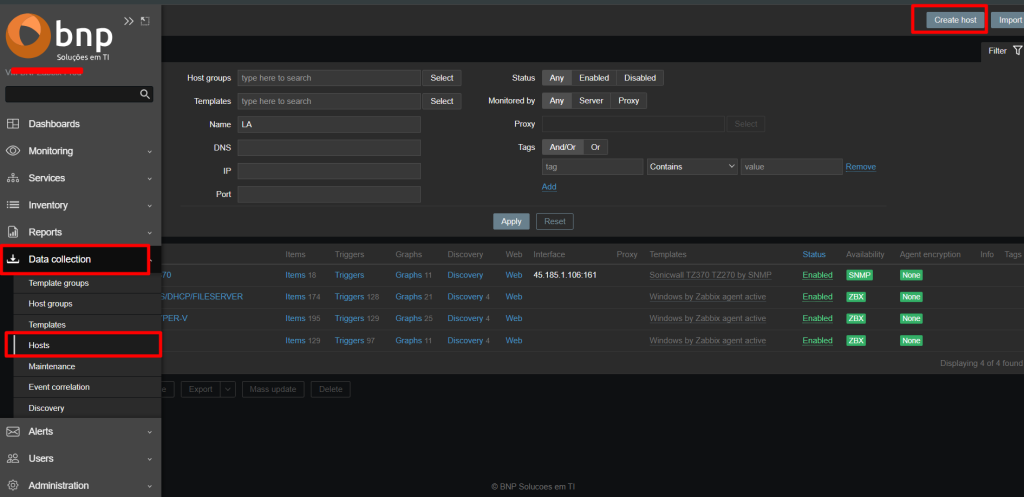Click the sidebar search magnifier icon
The height and width of the screenshot is (497, 1024).
145,94
